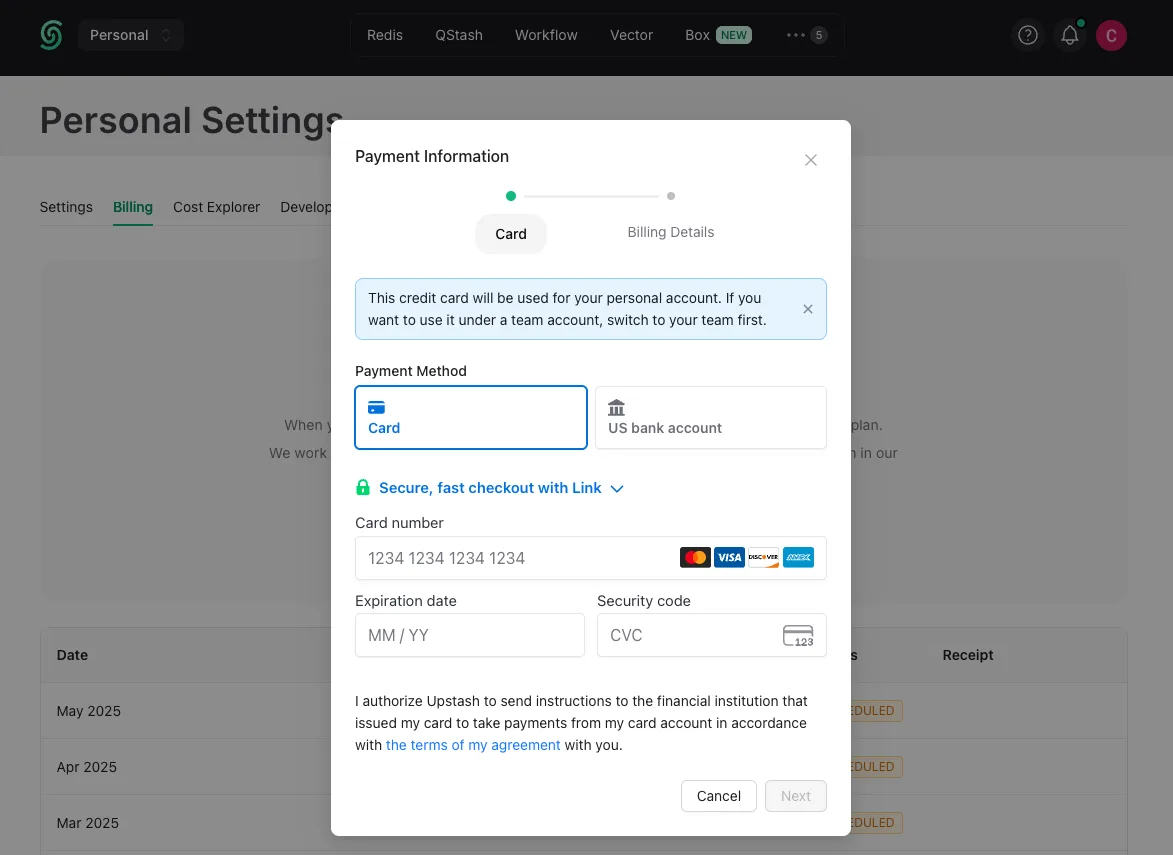Select the Card step pill
This screenshot has height=855, width=1173.
point(511,234)
